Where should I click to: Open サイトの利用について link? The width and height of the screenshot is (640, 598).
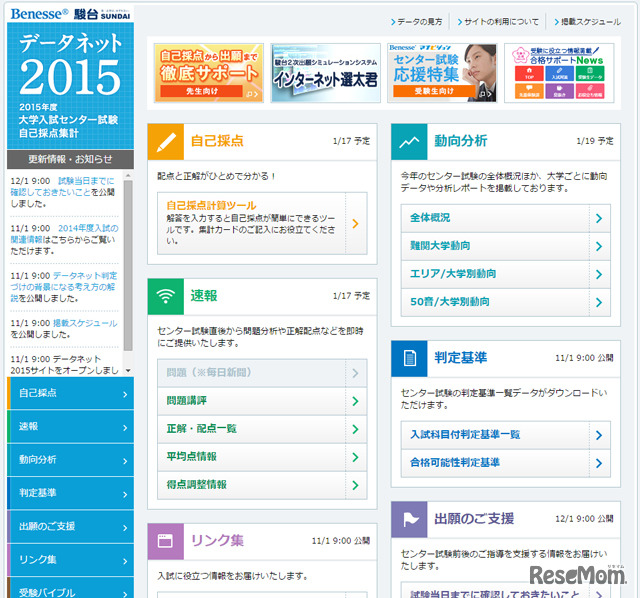[x=498, y=22]
